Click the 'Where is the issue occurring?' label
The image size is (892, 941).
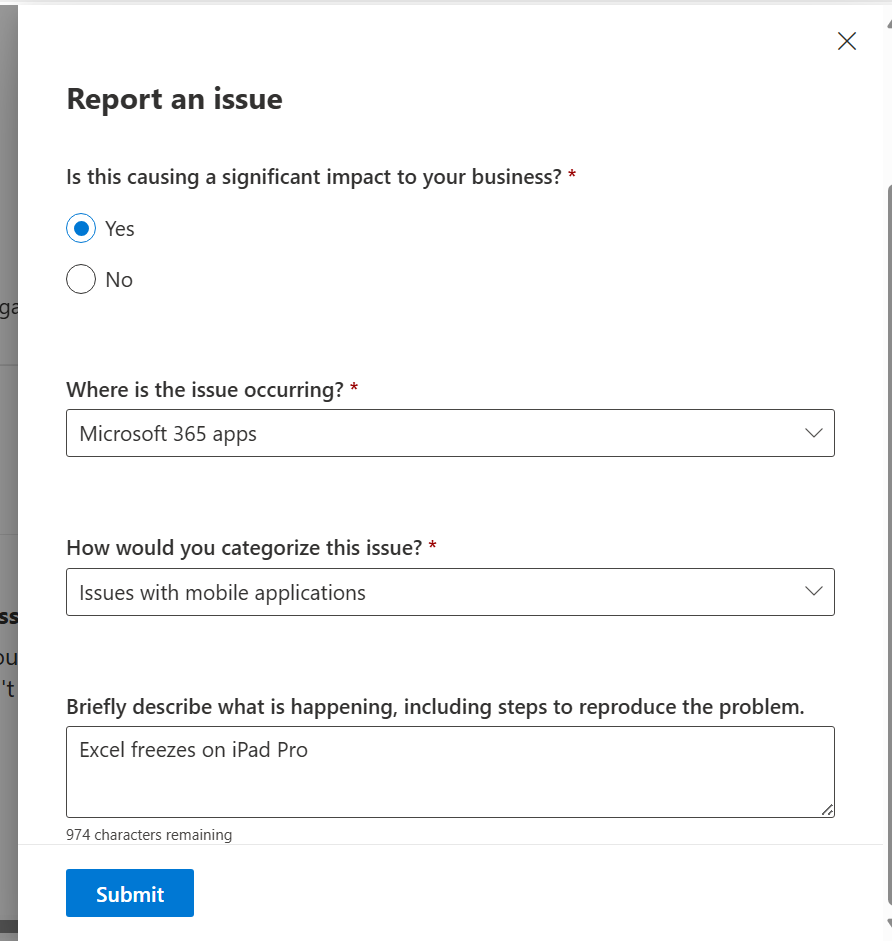click(x=205, y=390)
